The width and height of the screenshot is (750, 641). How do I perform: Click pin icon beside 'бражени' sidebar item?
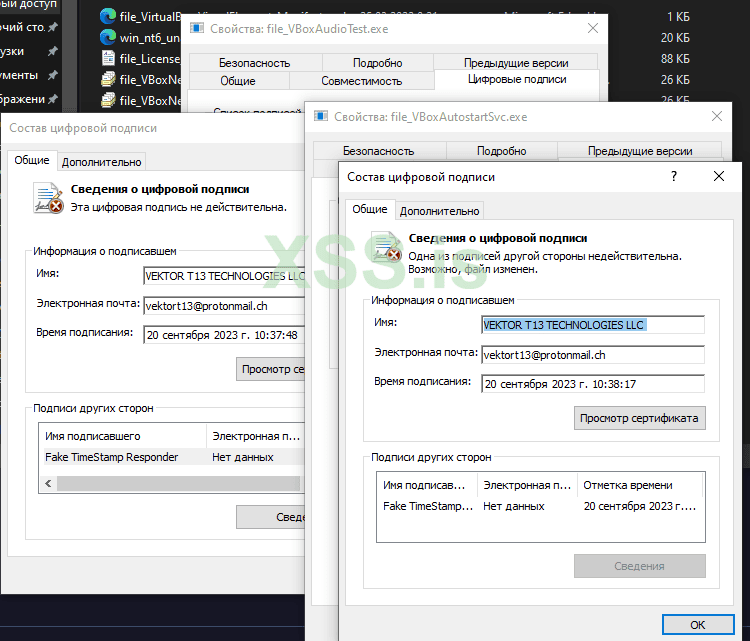tap(53, 99)
